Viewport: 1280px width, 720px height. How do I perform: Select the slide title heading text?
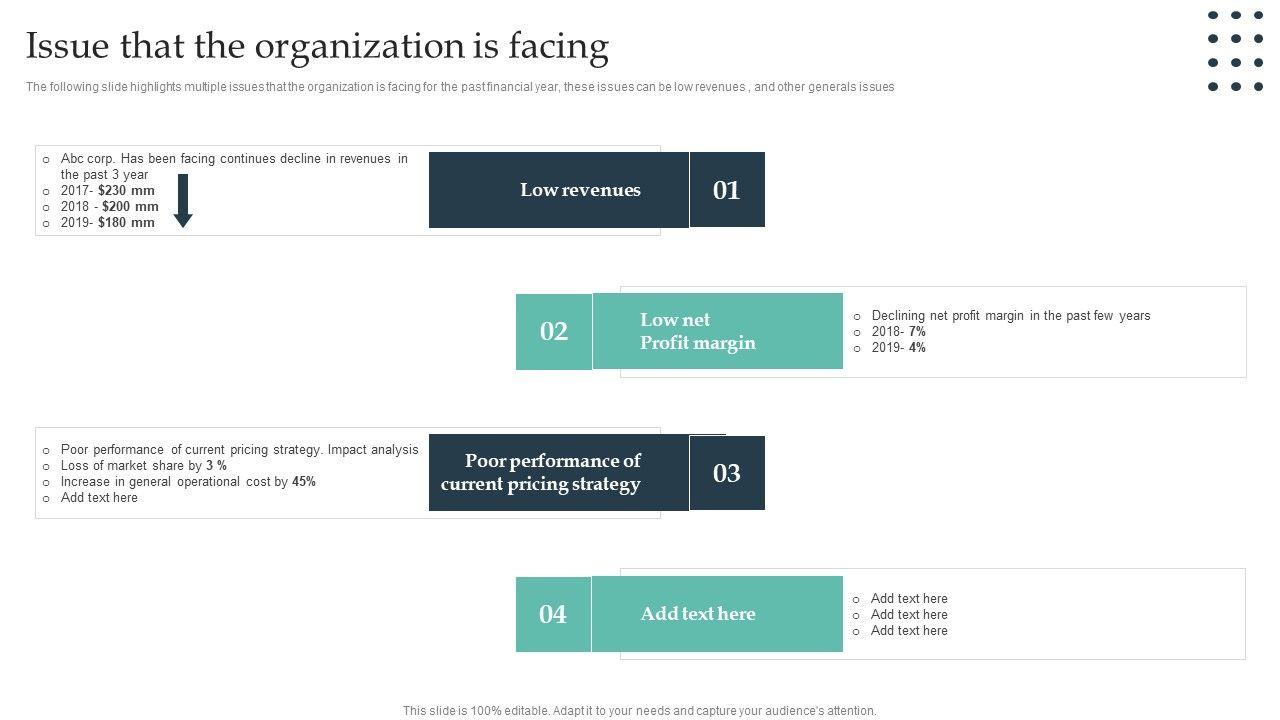pos(317,47)
